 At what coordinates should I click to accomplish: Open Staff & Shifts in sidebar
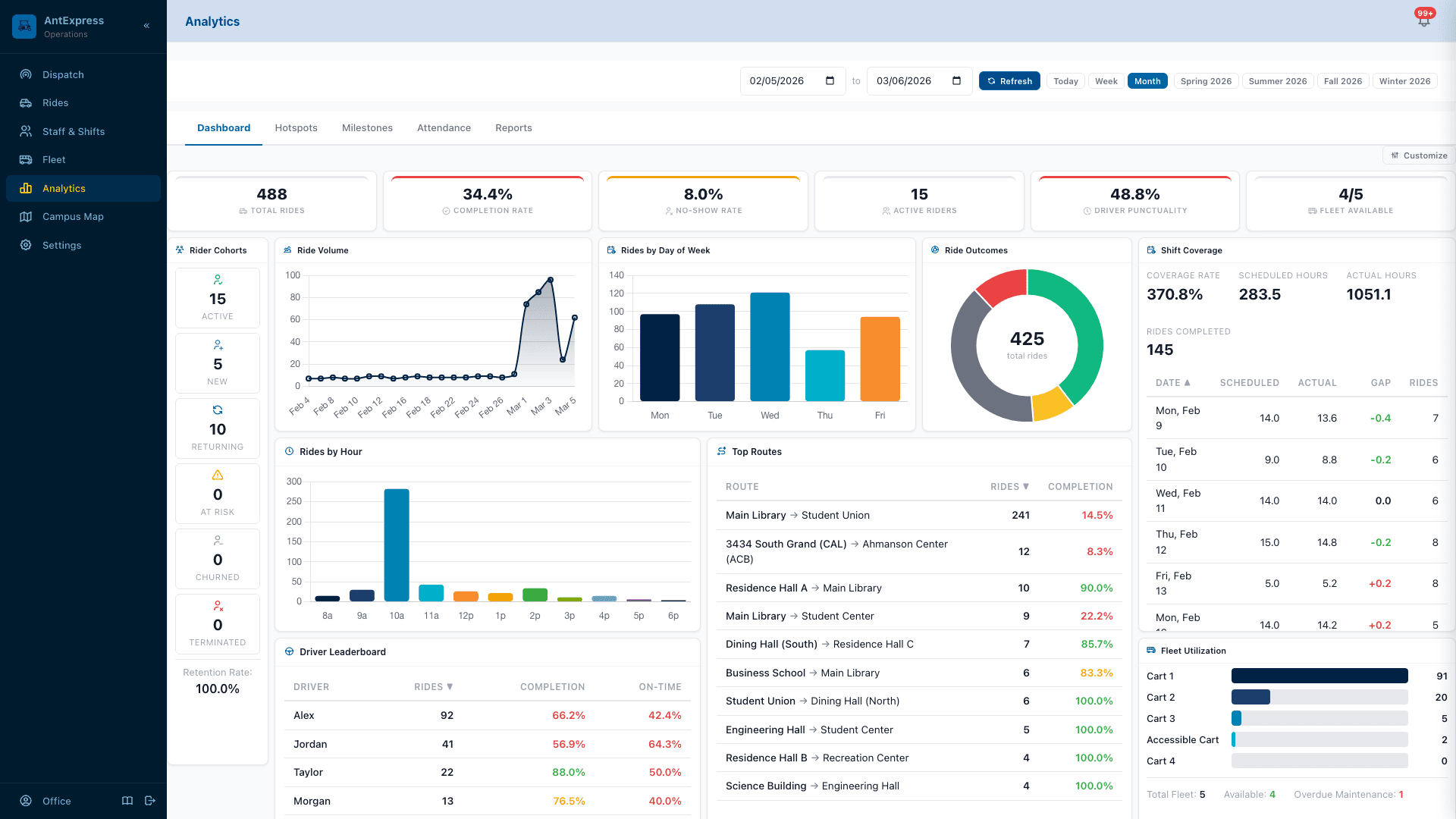(74, 131)
